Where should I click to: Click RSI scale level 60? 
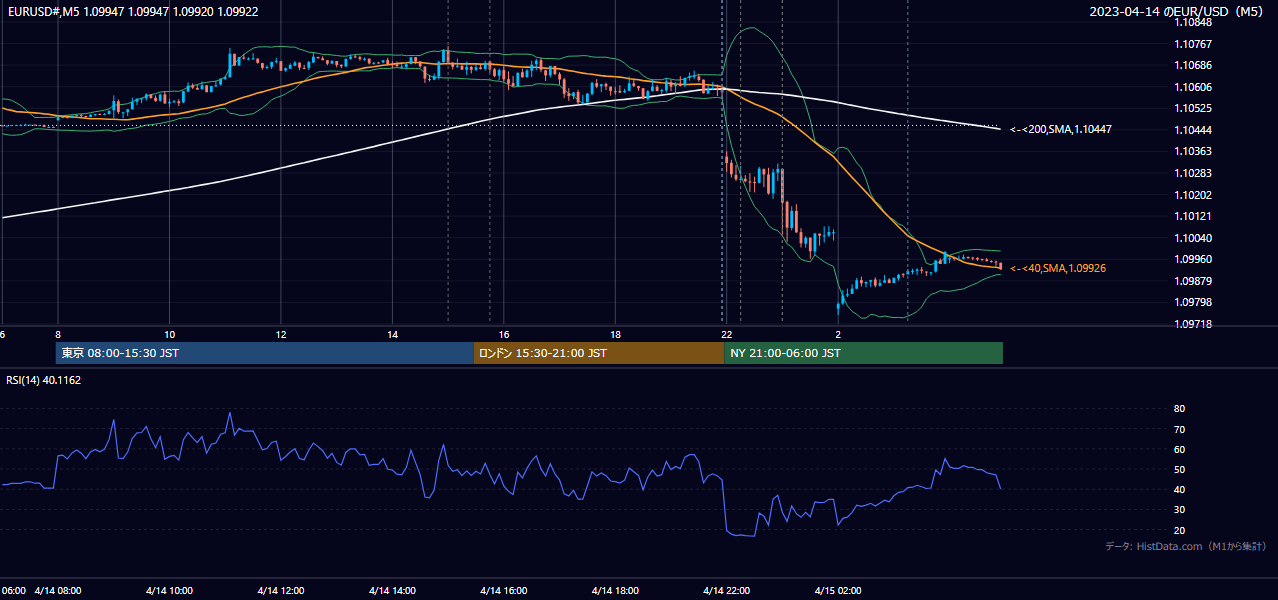tap(1179, 449)
